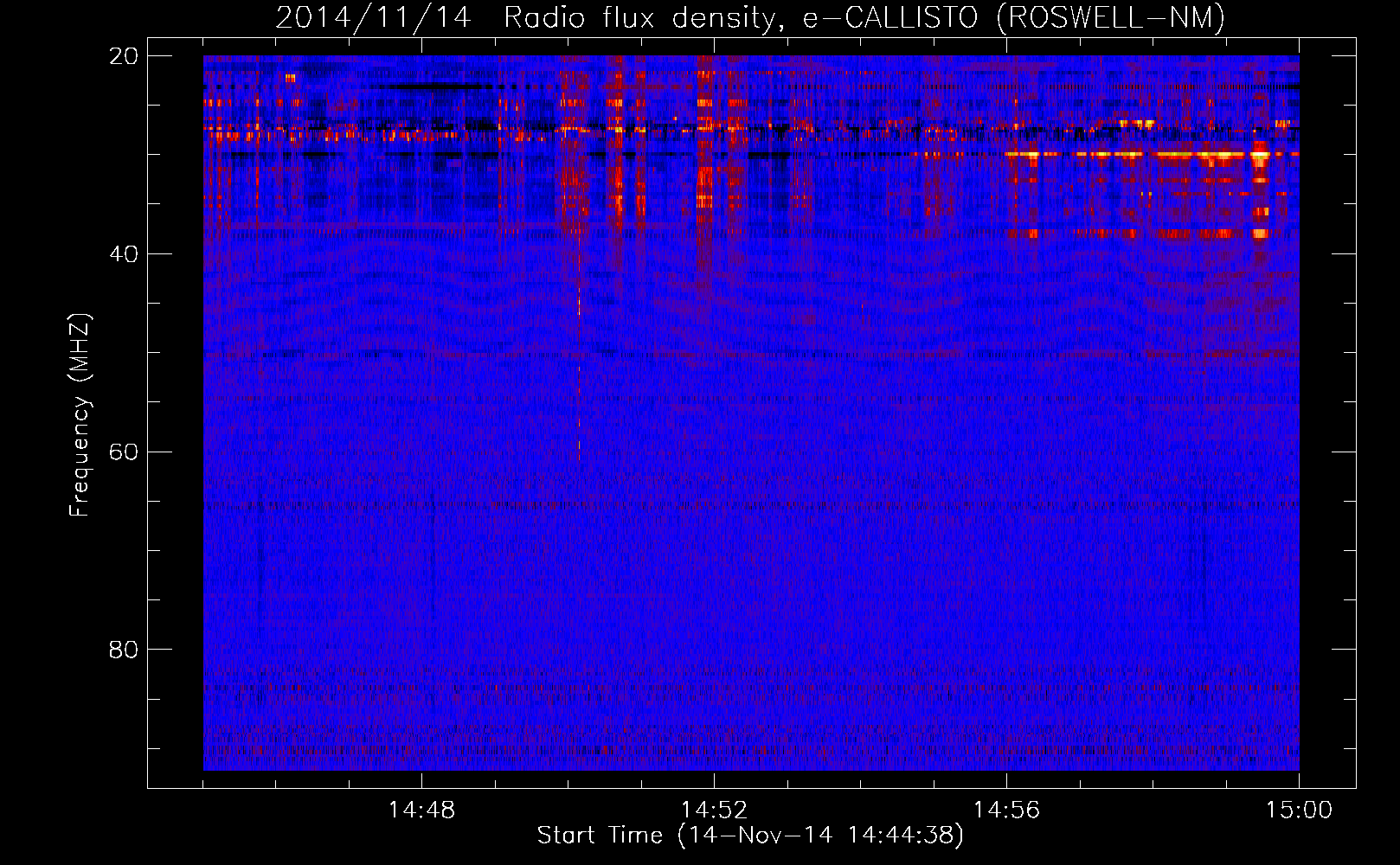This screenshot has width=1400, height=865.
Task: Click the 15:00 time tick label
Action: pos(1299,811)
